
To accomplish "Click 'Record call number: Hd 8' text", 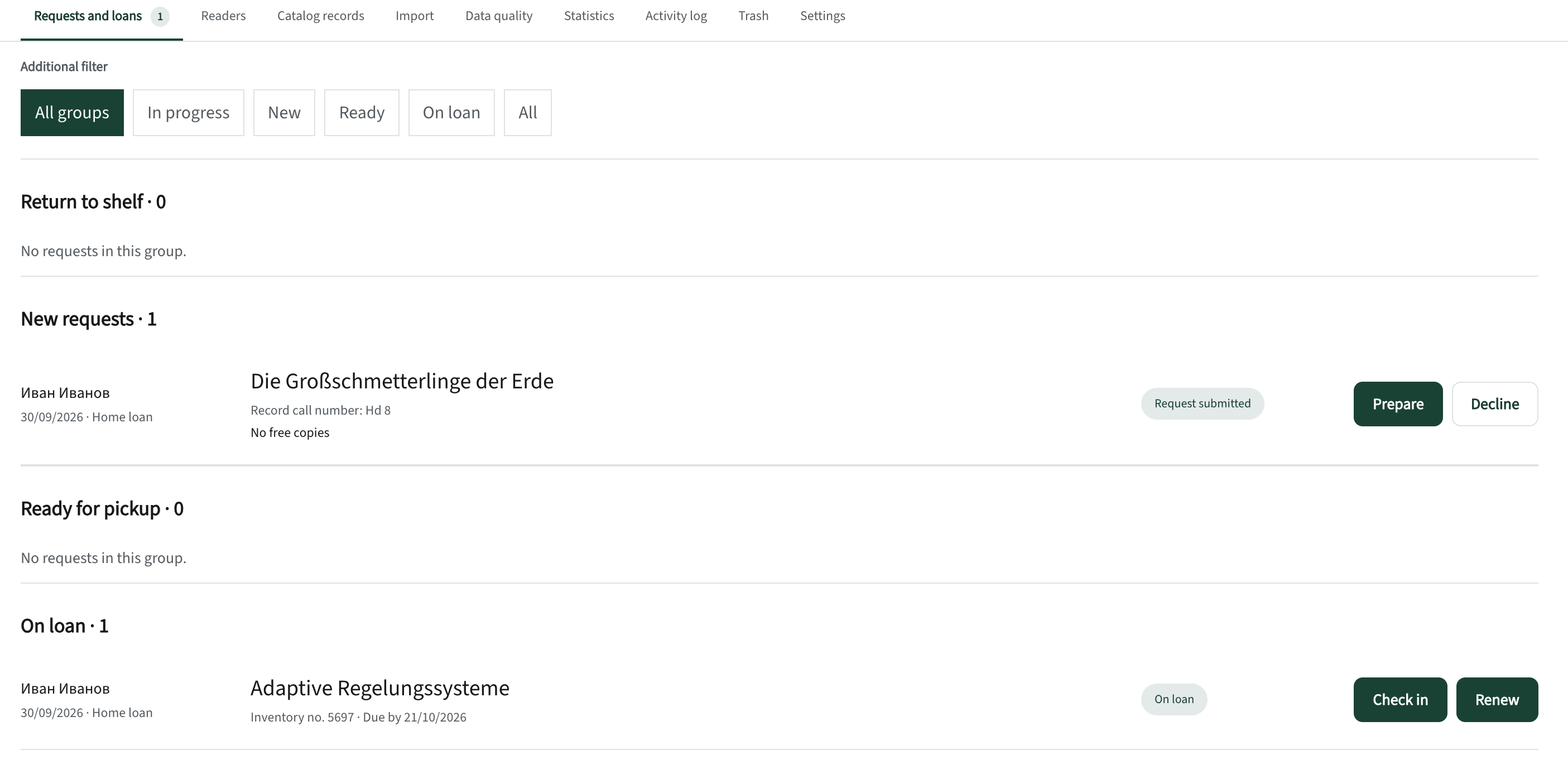I will coord(321,410).
